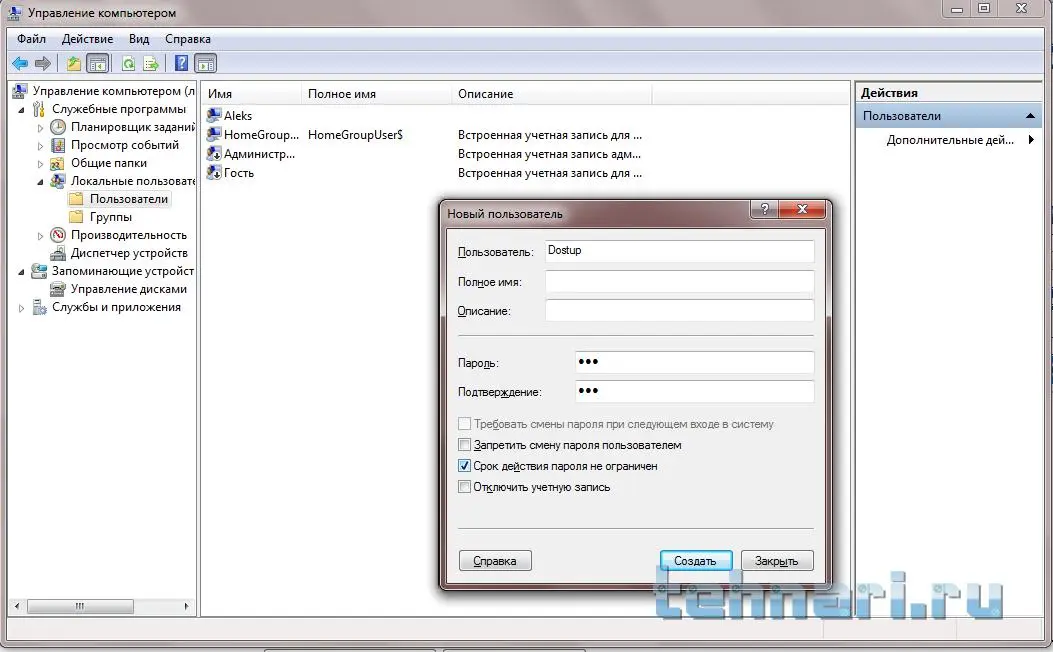
Task: Expand the Общие папки node
Action: 40,164
